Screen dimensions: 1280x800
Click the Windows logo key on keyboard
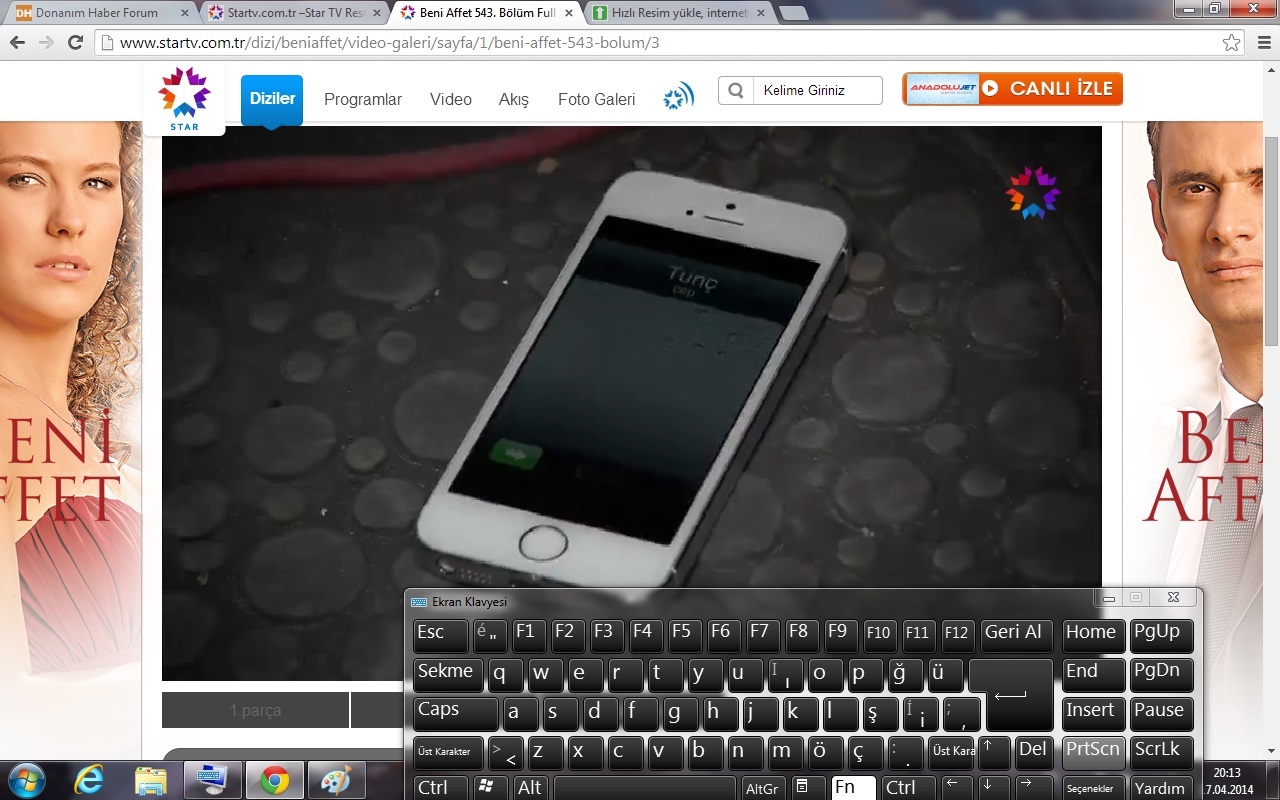[490, 788]
